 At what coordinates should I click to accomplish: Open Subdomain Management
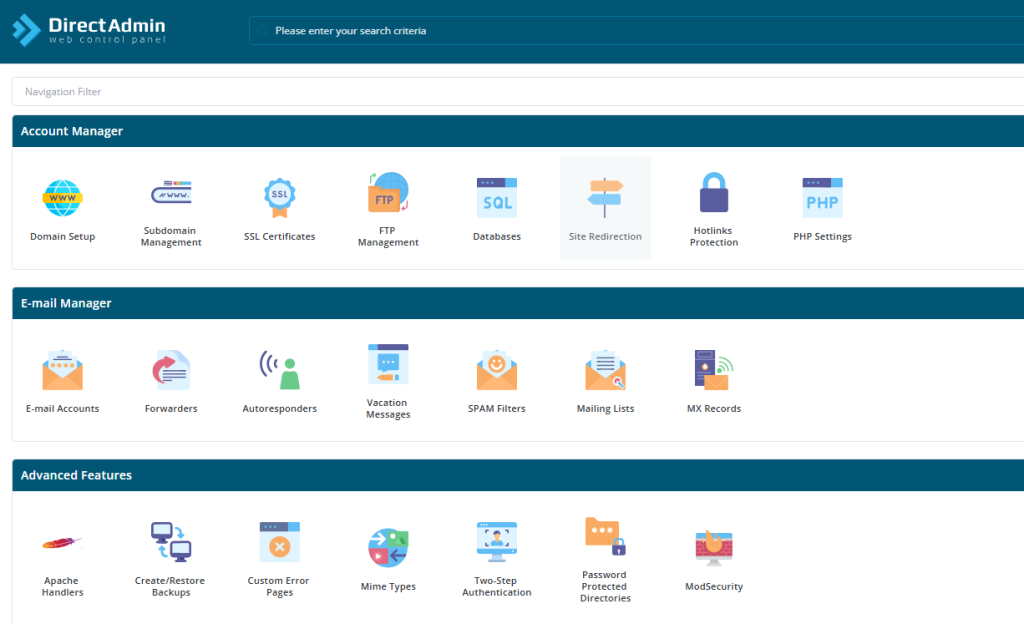coord(171,194)
